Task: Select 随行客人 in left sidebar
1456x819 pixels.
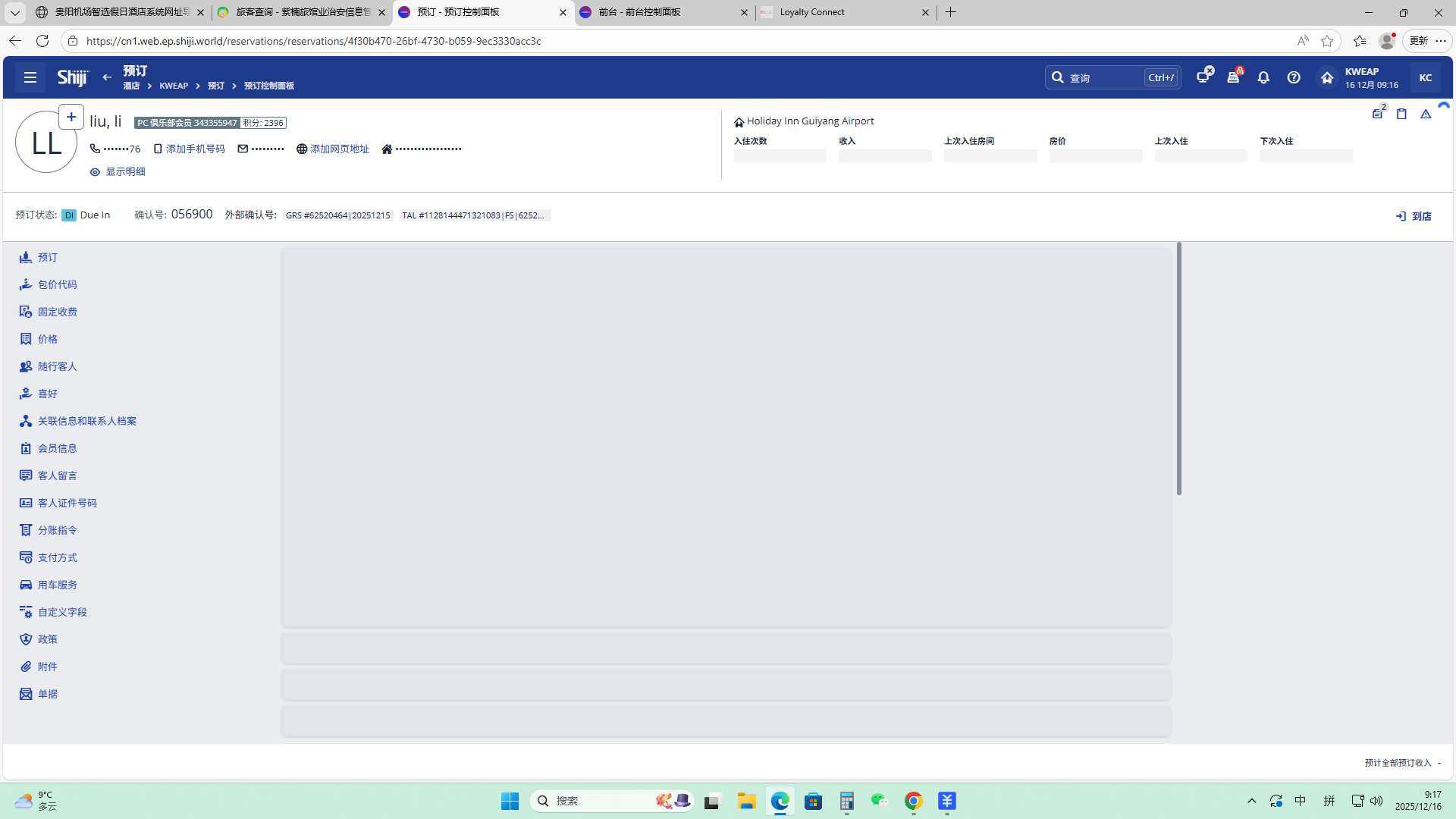Action: tap(57, 366)
